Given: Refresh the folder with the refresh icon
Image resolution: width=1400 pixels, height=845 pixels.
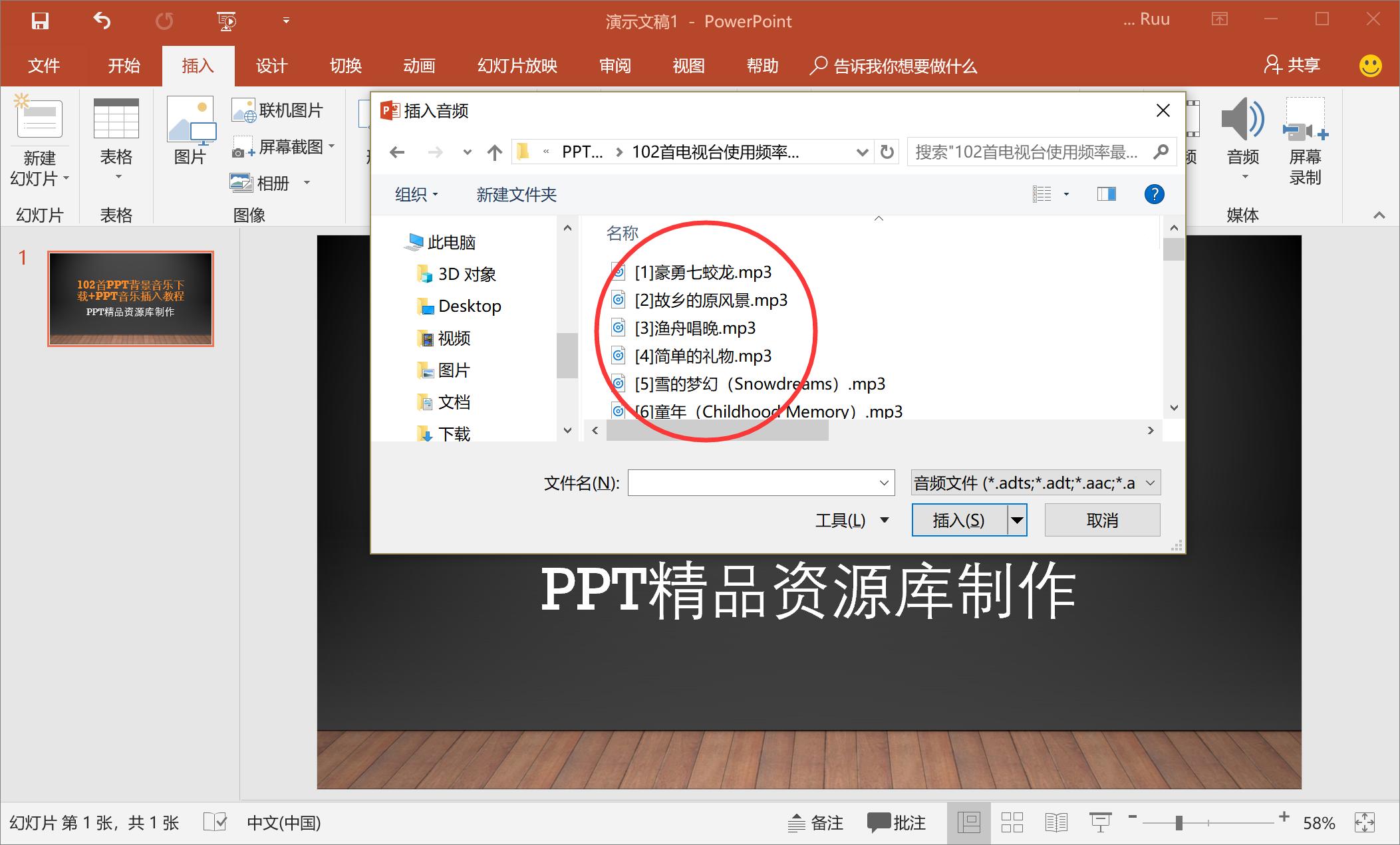Looking at the screenshot, I should click(887, 152).
